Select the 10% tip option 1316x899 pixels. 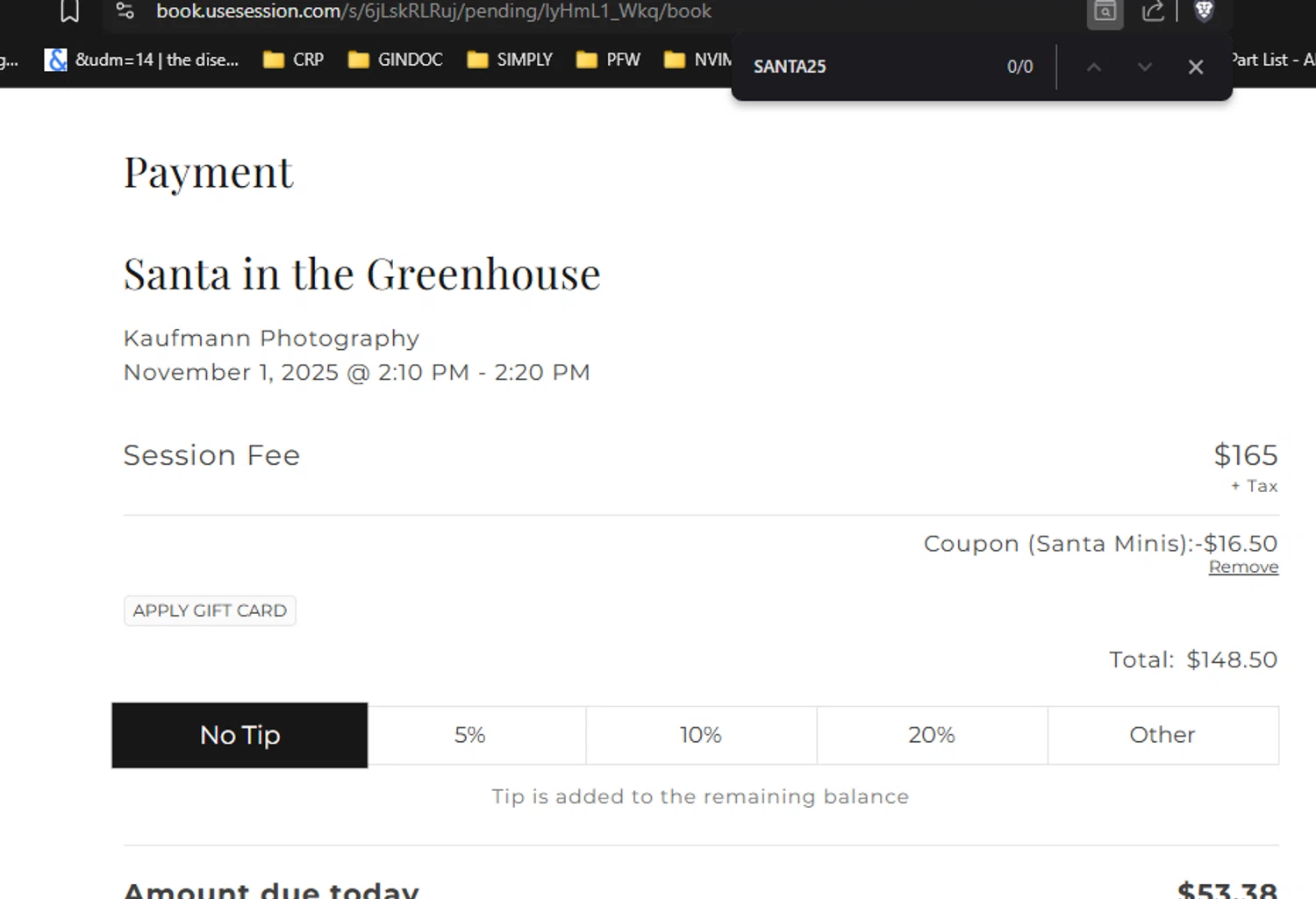click(x=701, y=735)
